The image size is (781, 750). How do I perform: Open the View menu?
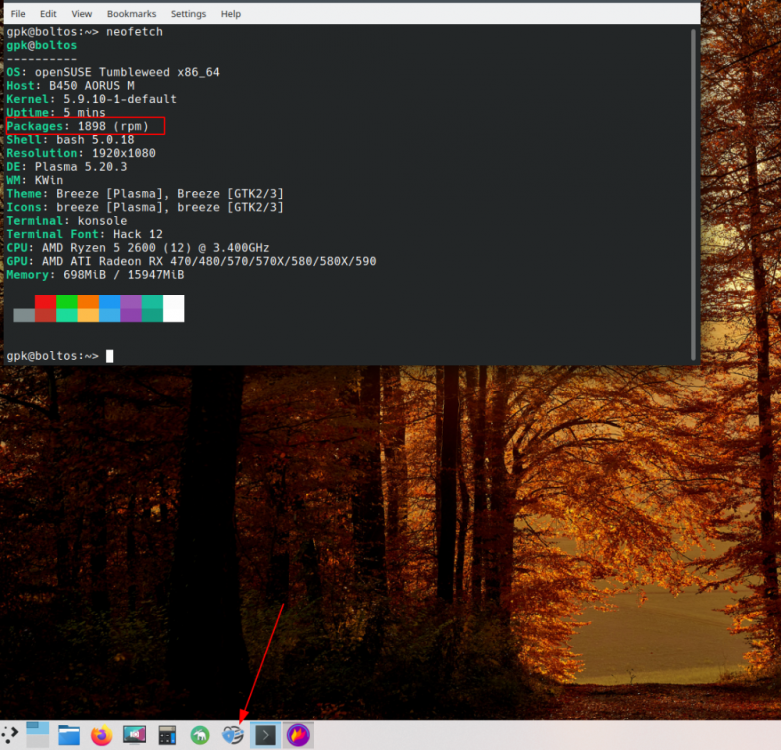tap(81, 14)
